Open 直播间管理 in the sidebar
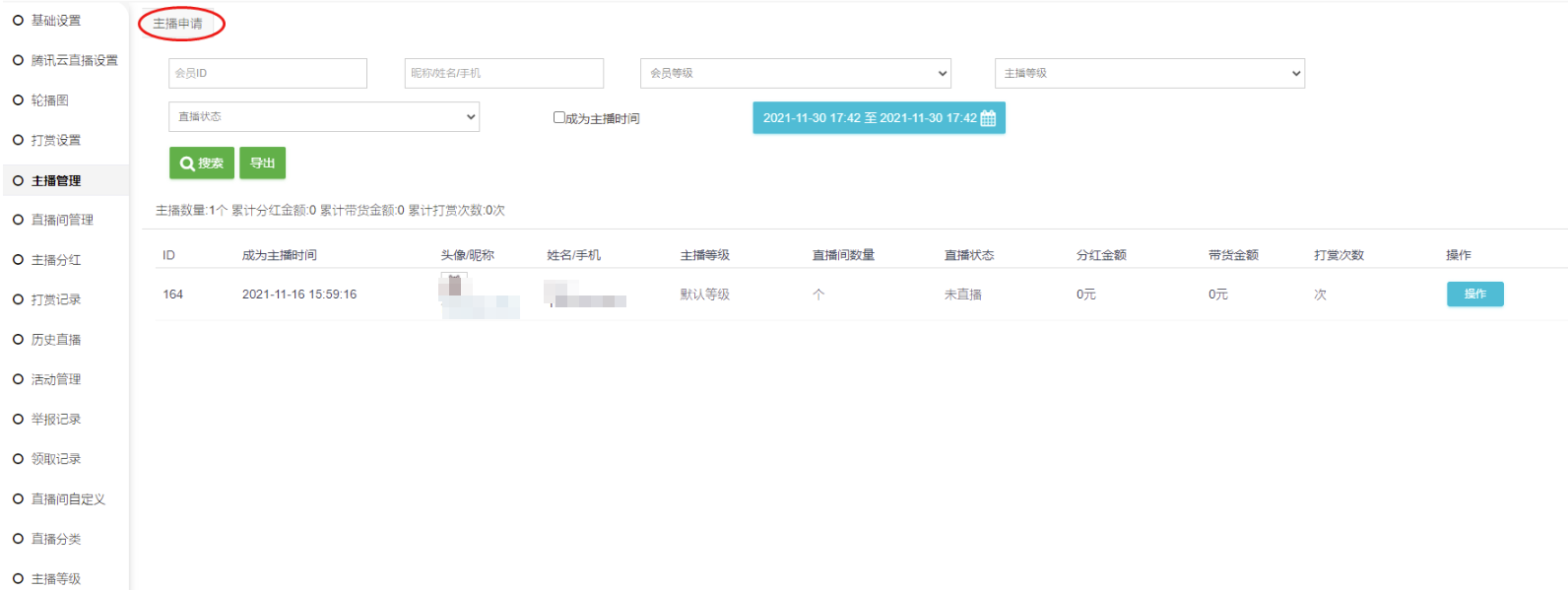The image size is (1568, 591). point(62,220)
